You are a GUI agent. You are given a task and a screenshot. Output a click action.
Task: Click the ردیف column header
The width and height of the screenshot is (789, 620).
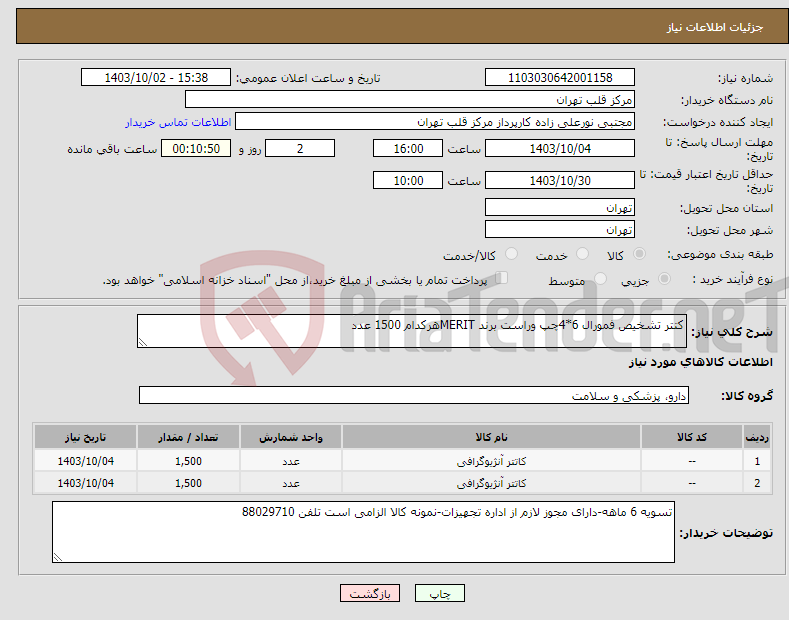(757, 437)
